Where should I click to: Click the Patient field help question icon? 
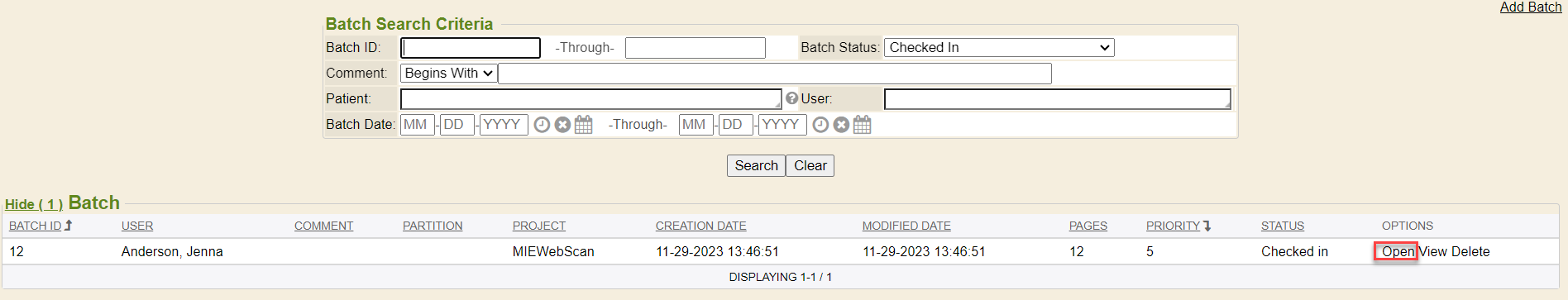coord(791,98)
